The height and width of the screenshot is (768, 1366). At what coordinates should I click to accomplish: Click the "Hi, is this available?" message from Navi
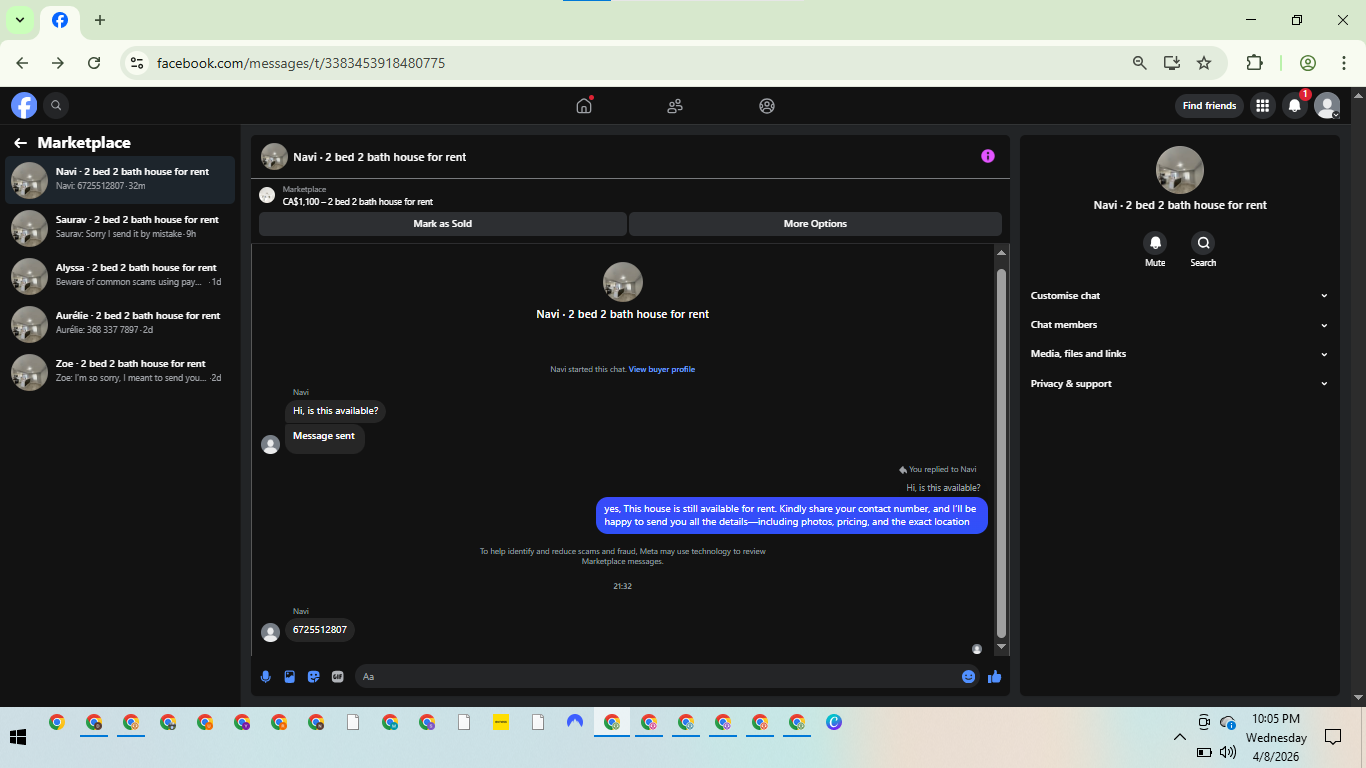pos(335,411)
